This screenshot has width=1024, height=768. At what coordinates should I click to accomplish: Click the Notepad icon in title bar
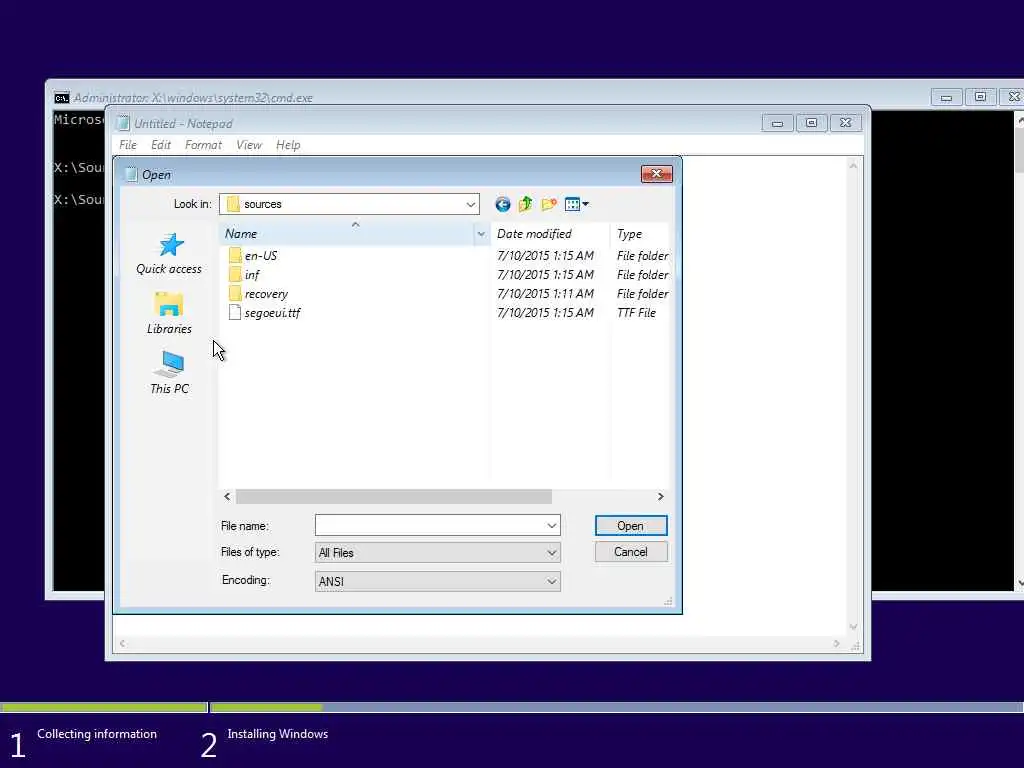click(123, 123)
